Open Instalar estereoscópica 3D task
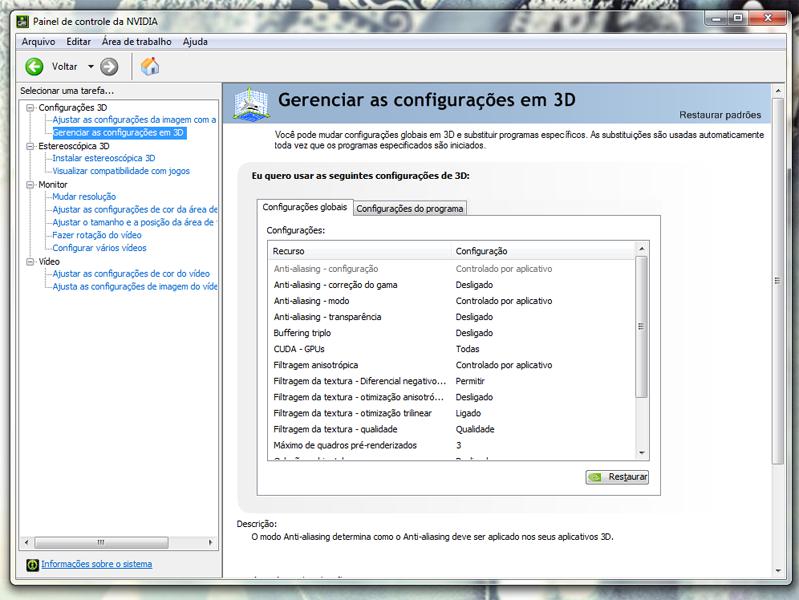The width and height of the screenshot is (799, 600). [103, 158]
